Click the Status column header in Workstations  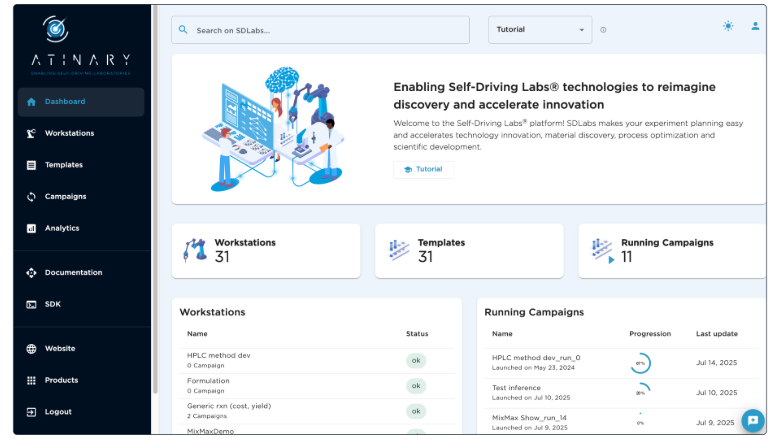417,334
